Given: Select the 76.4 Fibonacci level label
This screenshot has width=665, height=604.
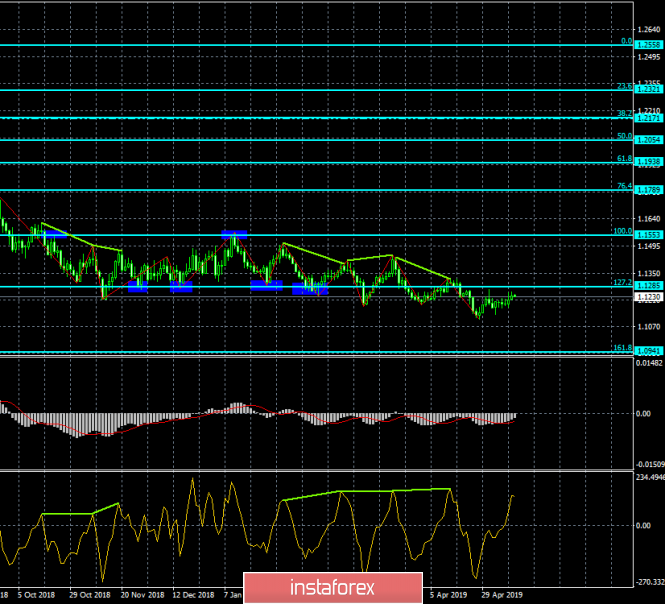Looking at the screenshot, I should pos(624,186).
